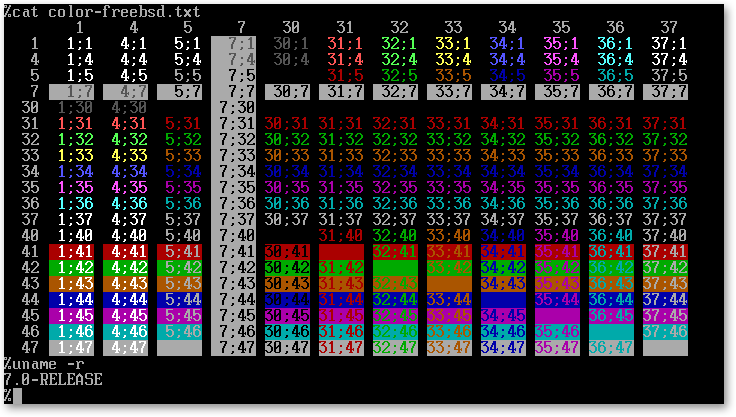Screen dimensions: 736x417
Task: Click the cyan "30;36" text
Action: [287, 204]
